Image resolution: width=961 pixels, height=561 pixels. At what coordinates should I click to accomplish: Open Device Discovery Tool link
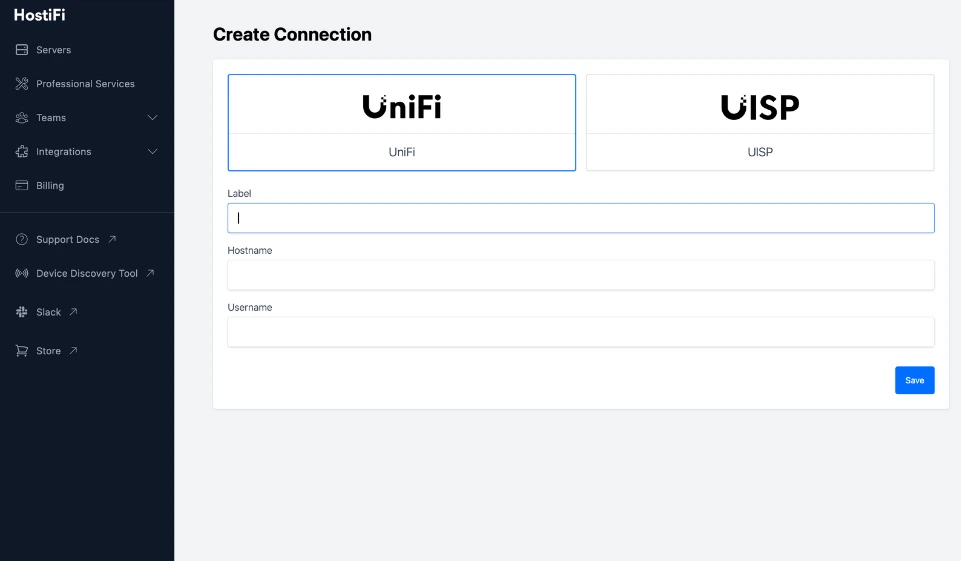point(86,273)
